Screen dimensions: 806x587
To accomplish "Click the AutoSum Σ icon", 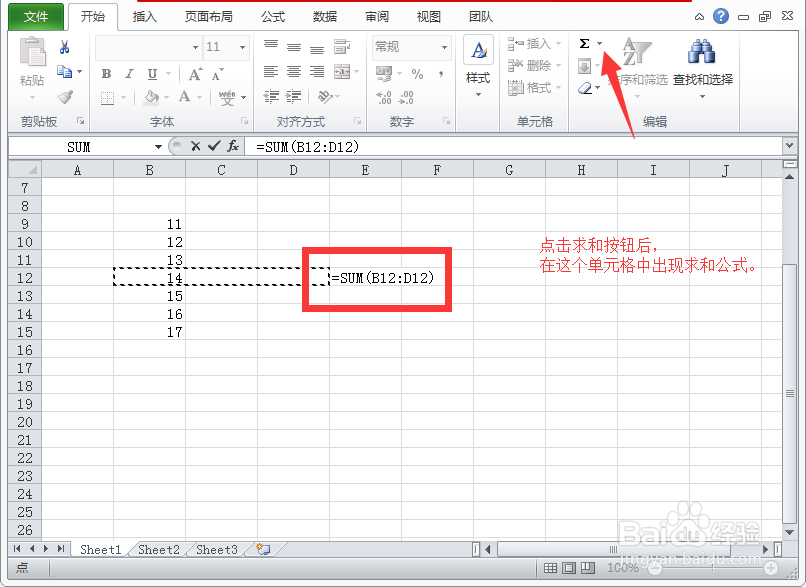I will (x=585, y=43).
